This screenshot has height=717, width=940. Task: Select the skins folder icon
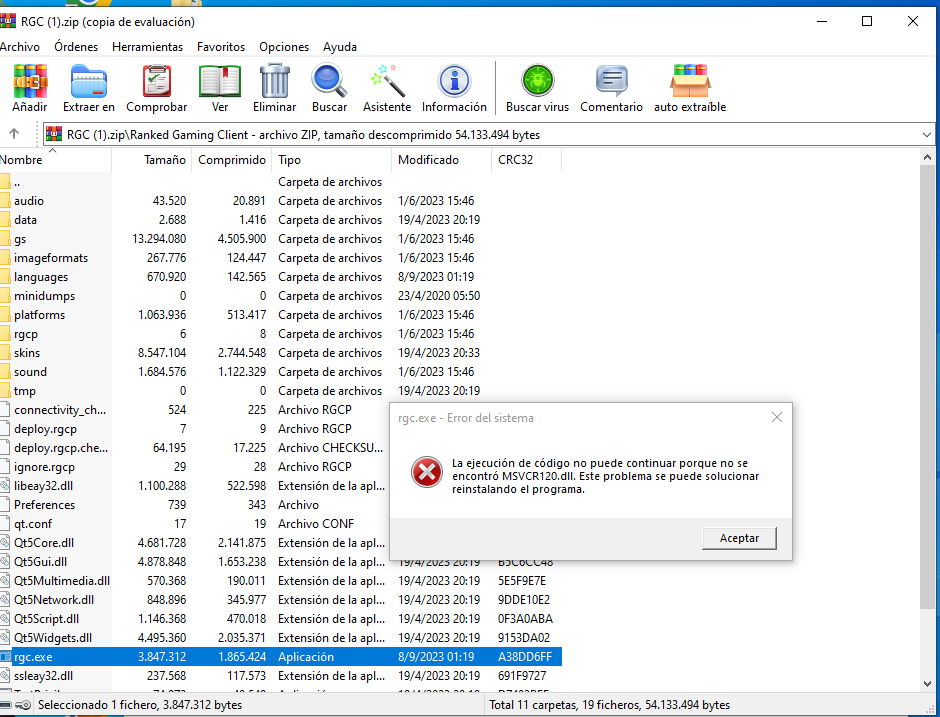5,353
